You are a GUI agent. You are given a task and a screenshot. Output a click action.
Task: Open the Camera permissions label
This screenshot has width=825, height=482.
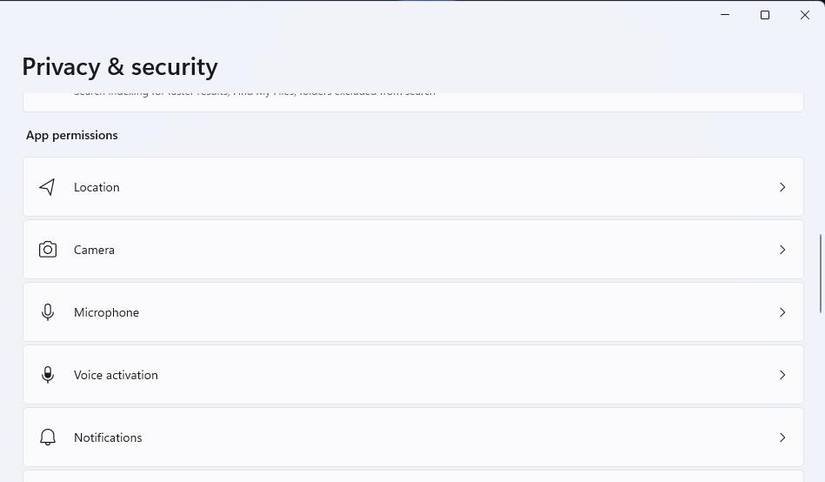(x=94, y=250)
